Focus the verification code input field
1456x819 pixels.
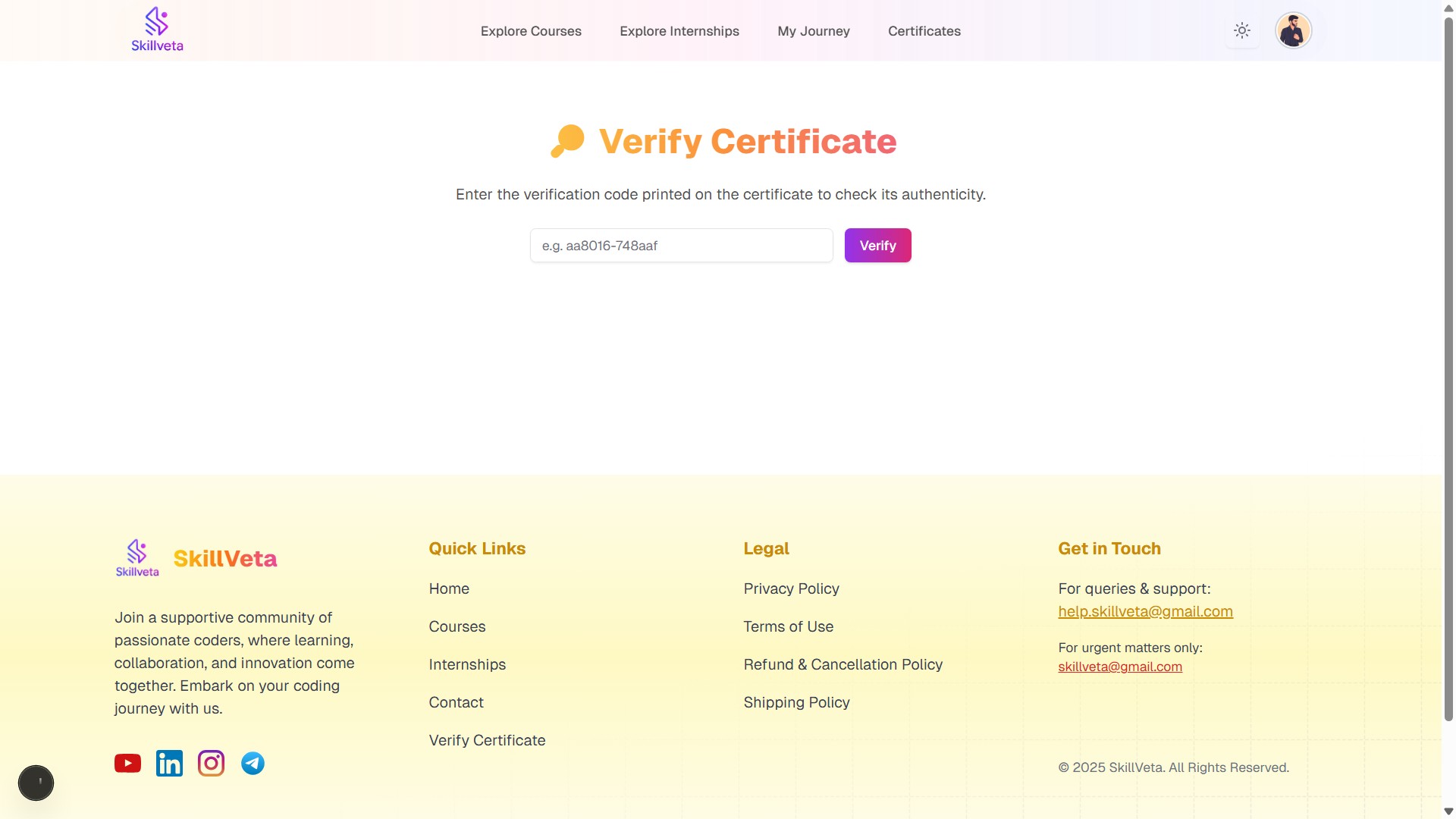[x=681, y=246]
